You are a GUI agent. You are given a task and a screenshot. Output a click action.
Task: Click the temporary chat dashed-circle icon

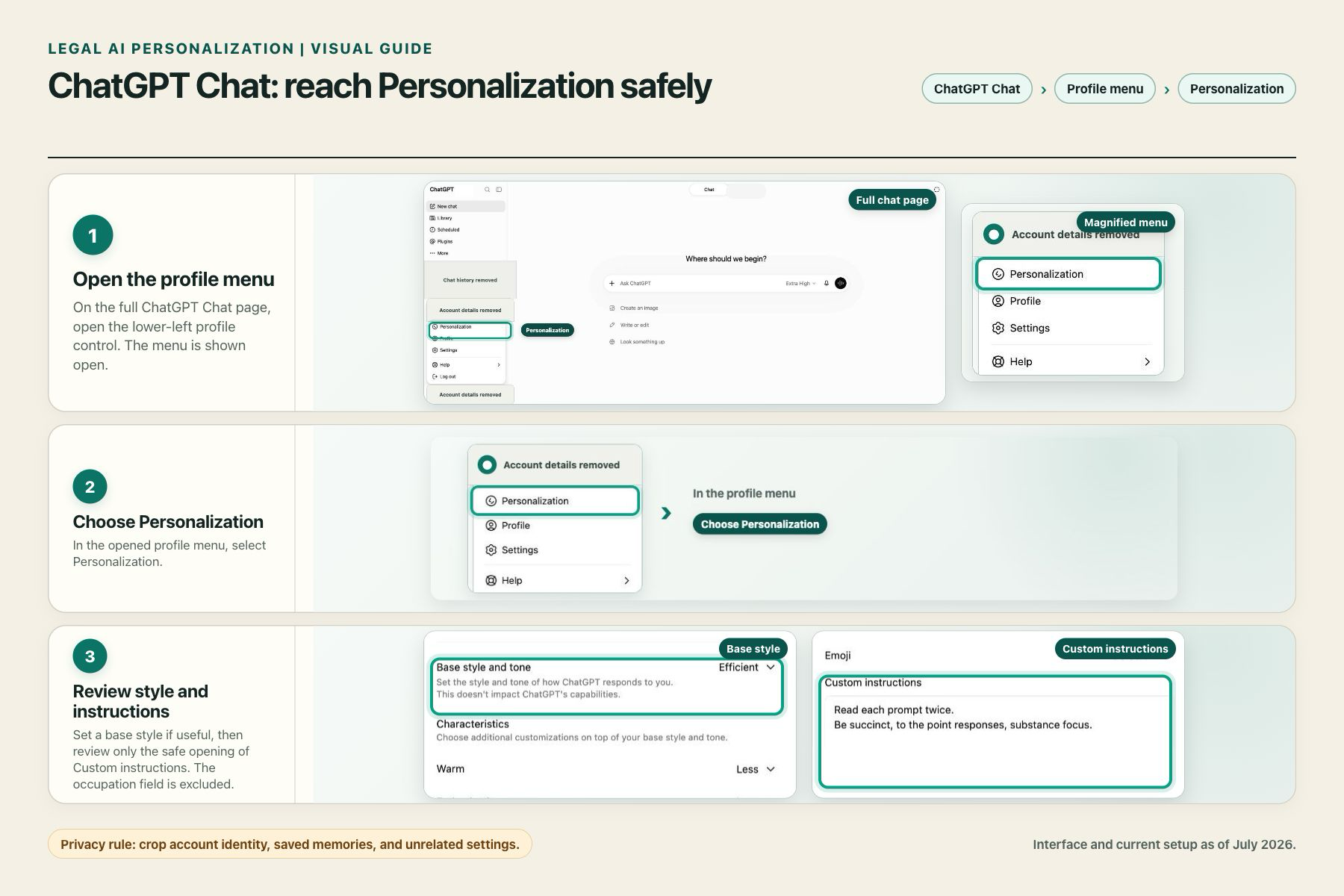[937, 190]
